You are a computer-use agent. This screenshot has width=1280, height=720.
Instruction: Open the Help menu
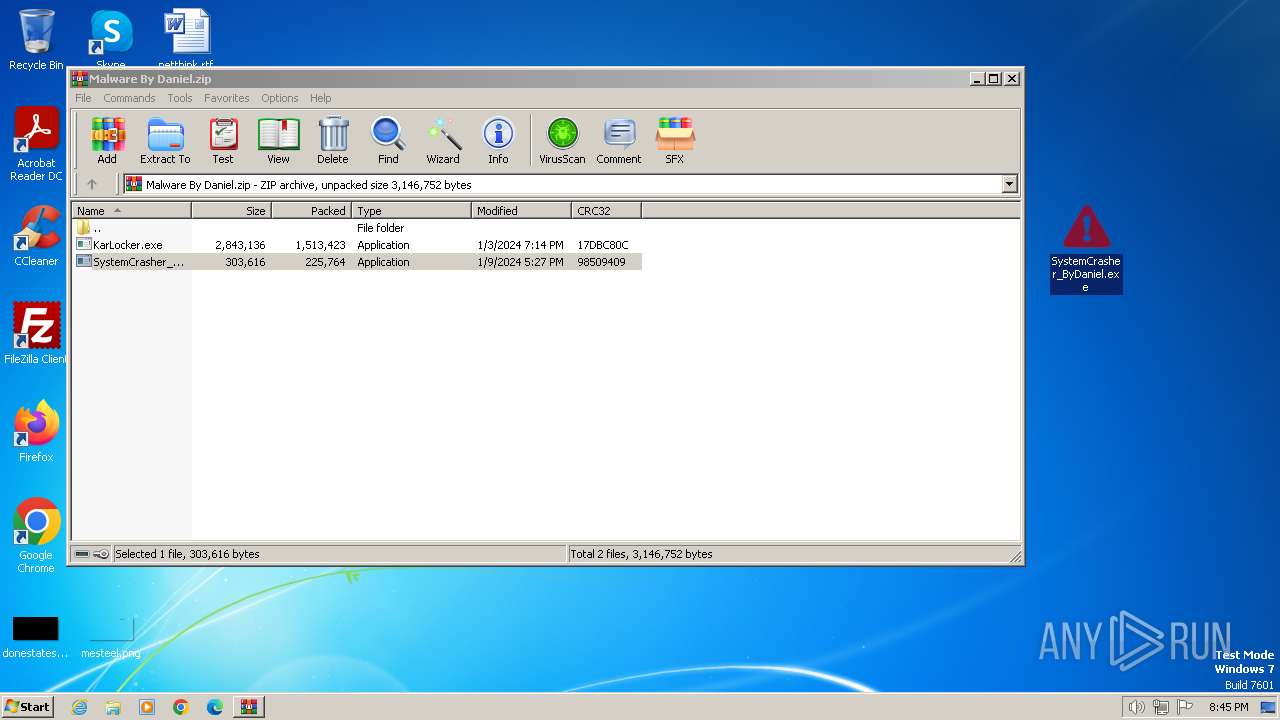(320, 98)
